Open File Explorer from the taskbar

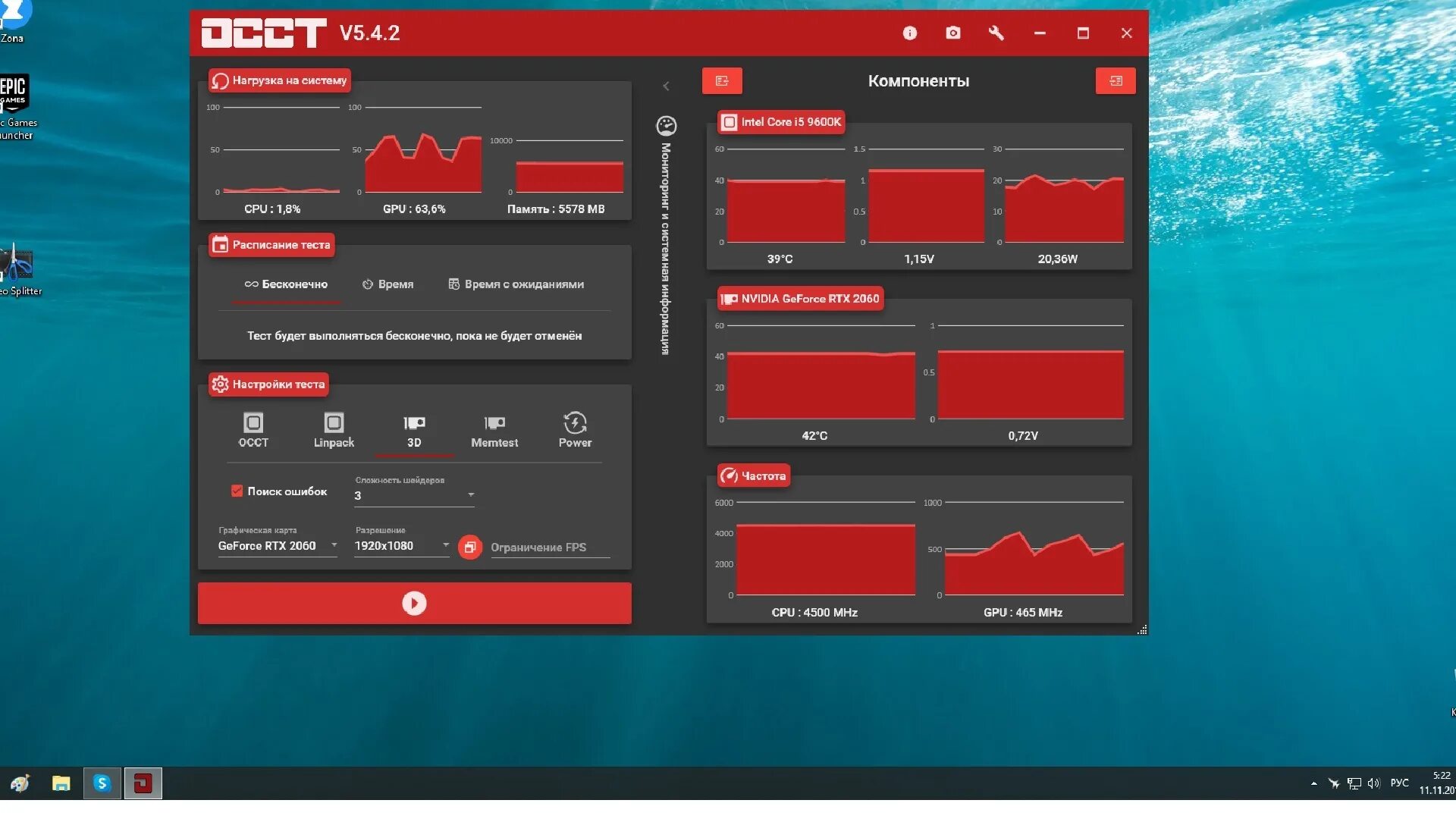coord(61,783)
